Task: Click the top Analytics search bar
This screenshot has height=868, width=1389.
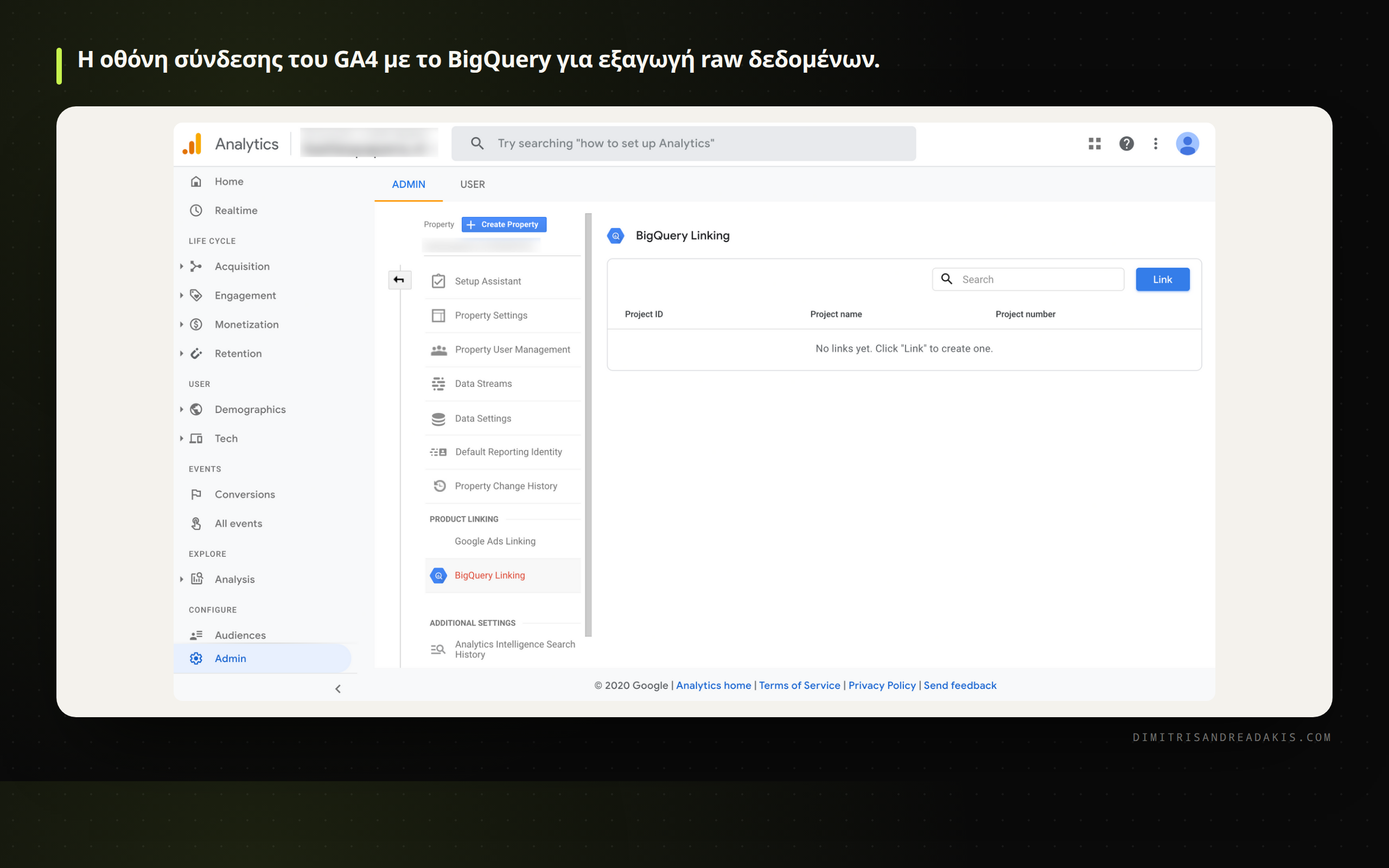Action: pos(684,144)
